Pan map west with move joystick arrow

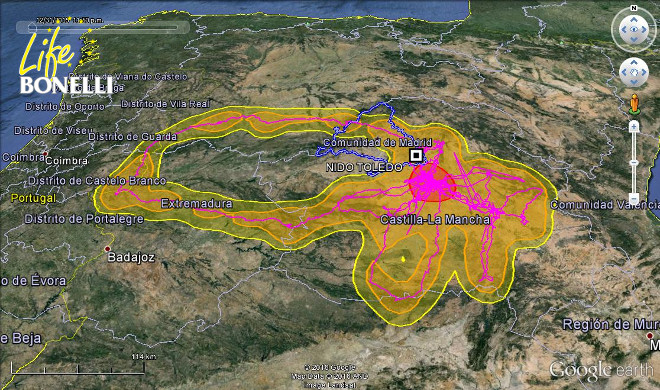click(624, 72)
